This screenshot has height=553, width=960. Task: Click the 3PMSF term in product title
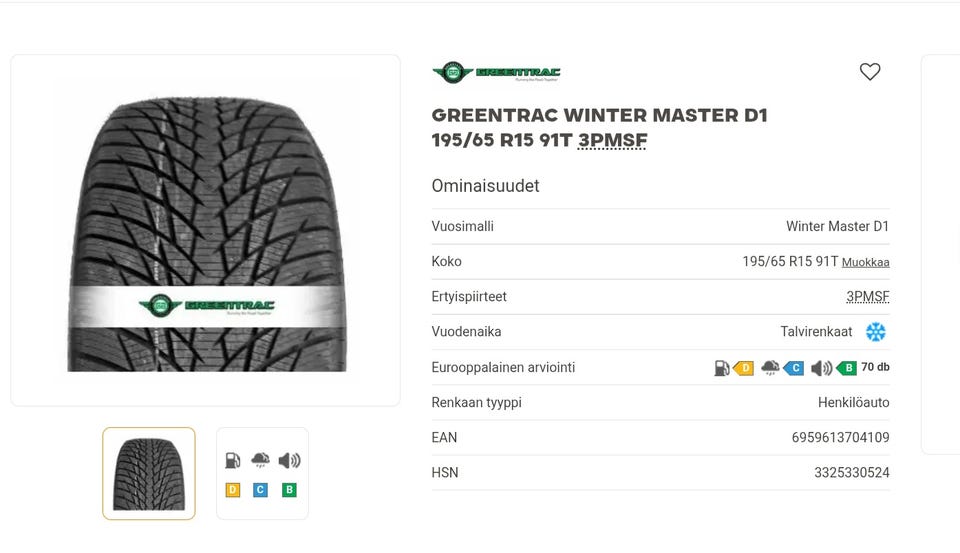612,140
